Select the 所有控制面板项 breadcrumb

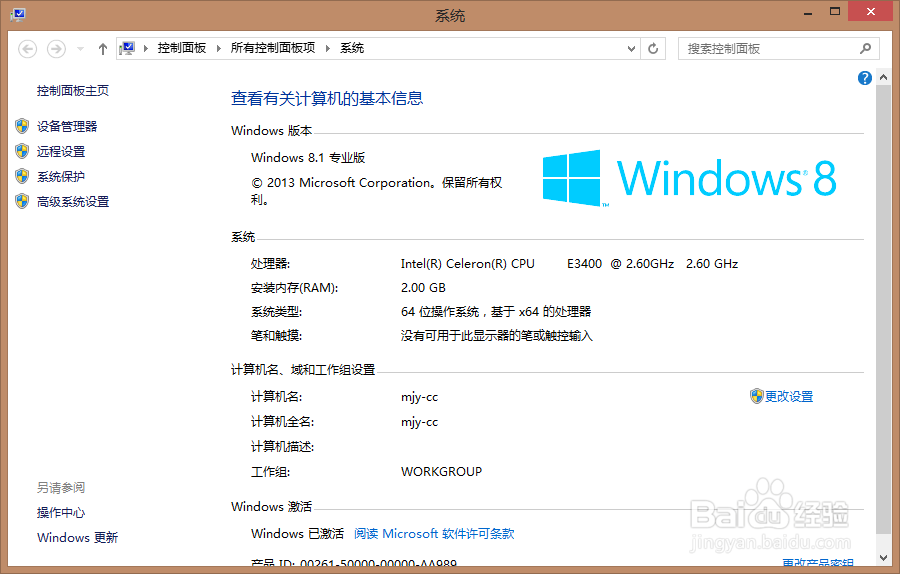273,48
